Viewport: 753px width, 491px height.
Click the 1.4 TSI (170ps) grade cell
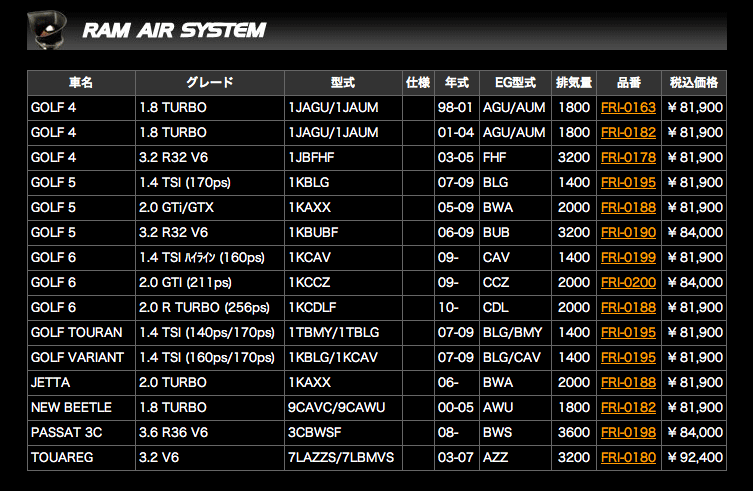(210, 183)
